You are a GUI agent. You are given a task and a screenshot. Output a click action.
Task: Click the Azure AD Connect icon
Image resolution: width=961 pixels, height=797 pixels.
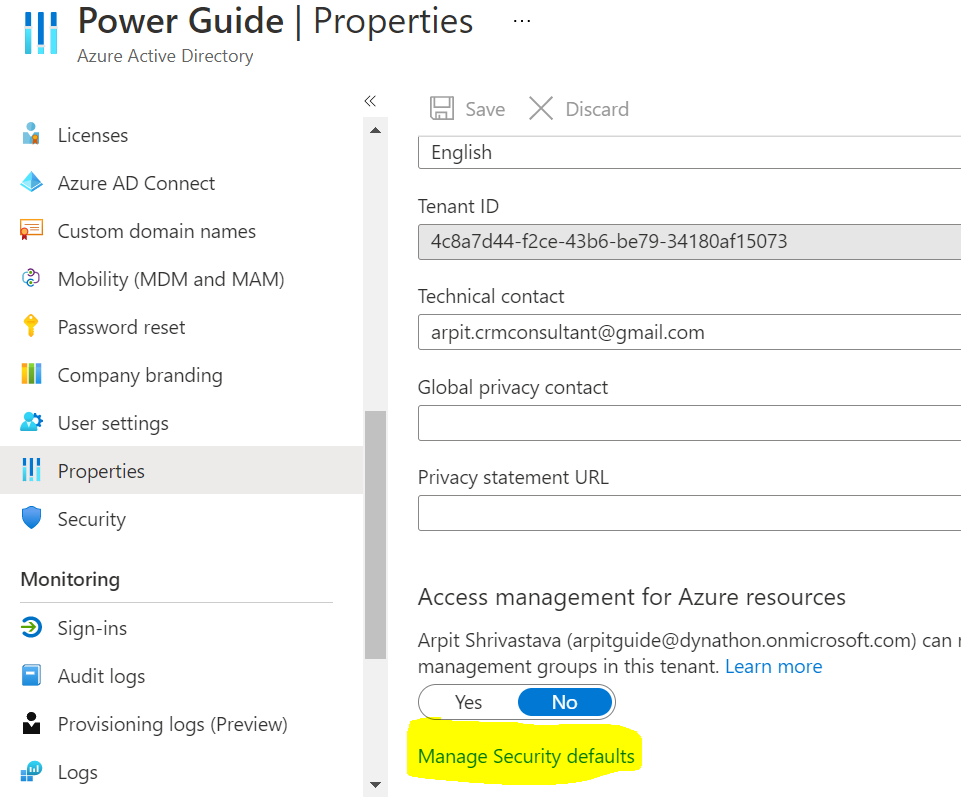31,183
